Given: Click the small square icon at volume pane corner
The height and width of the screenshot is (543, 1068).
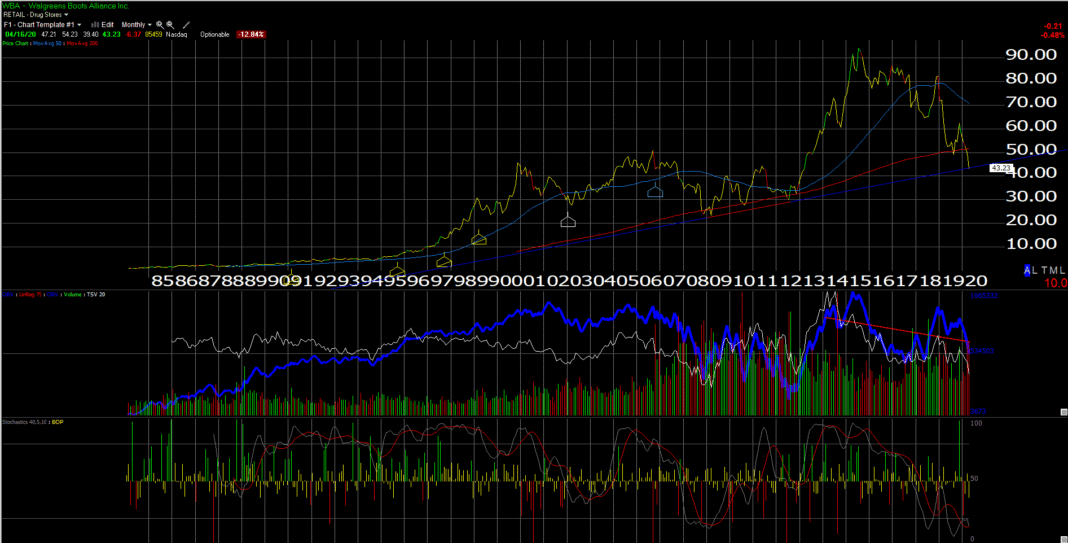Looking at the screenshot, I should [x=1062, y=411].
